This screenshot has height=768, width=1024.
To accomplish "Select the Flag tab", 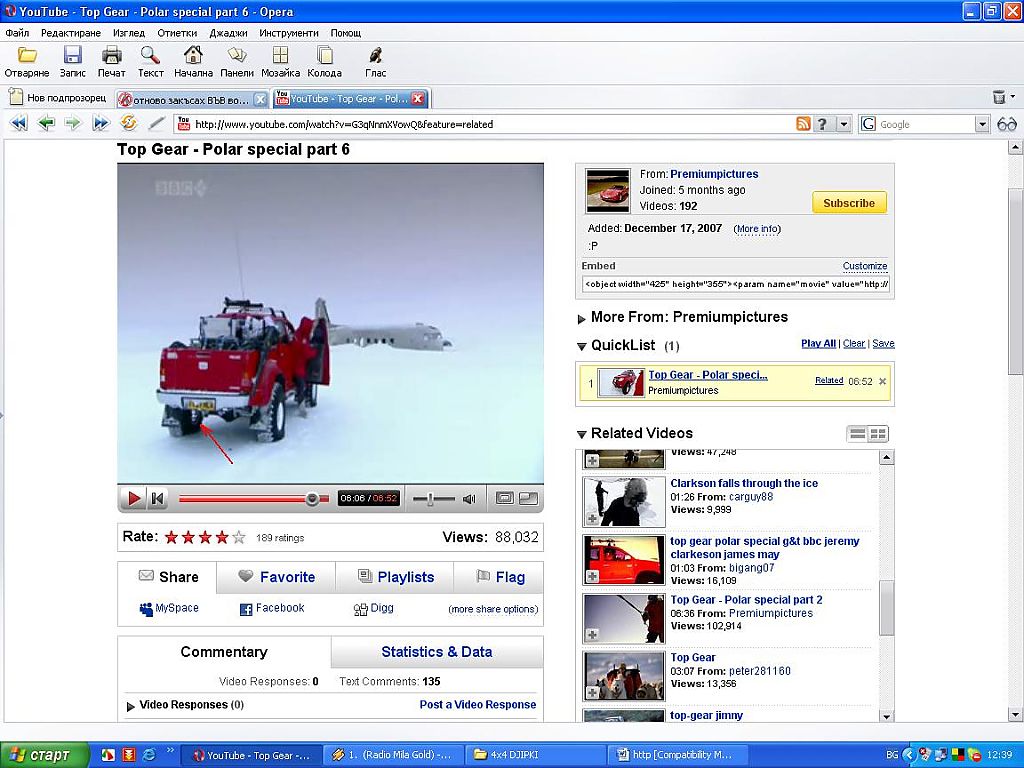I will 499,577.
